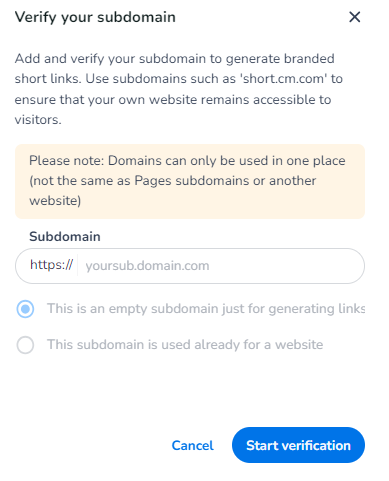Click the Subdomain field label
This screenshot has width=389, height=481.
(65, 237)
